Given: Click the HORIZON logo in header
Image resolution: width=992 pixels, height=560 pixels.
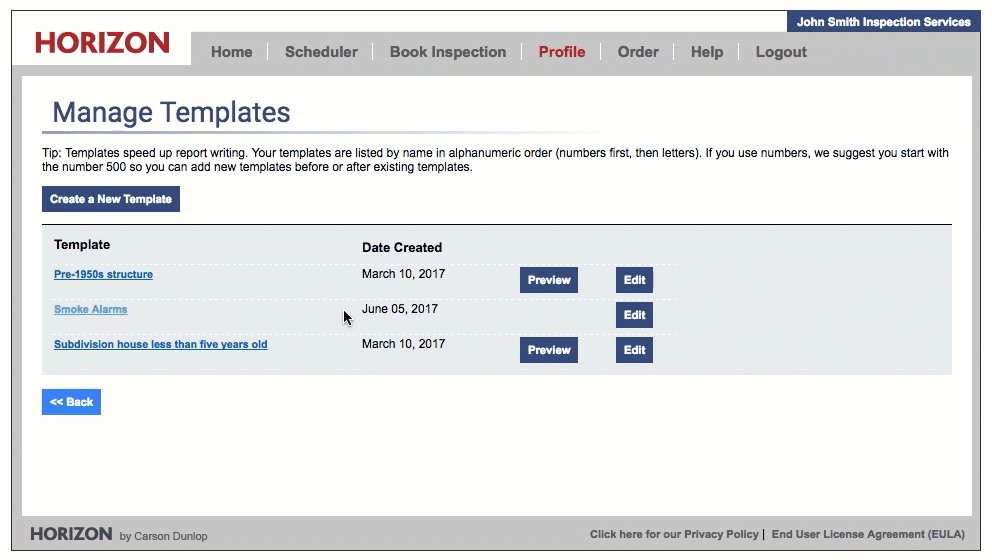Looking at the screenshot, I should click(102, 43).
